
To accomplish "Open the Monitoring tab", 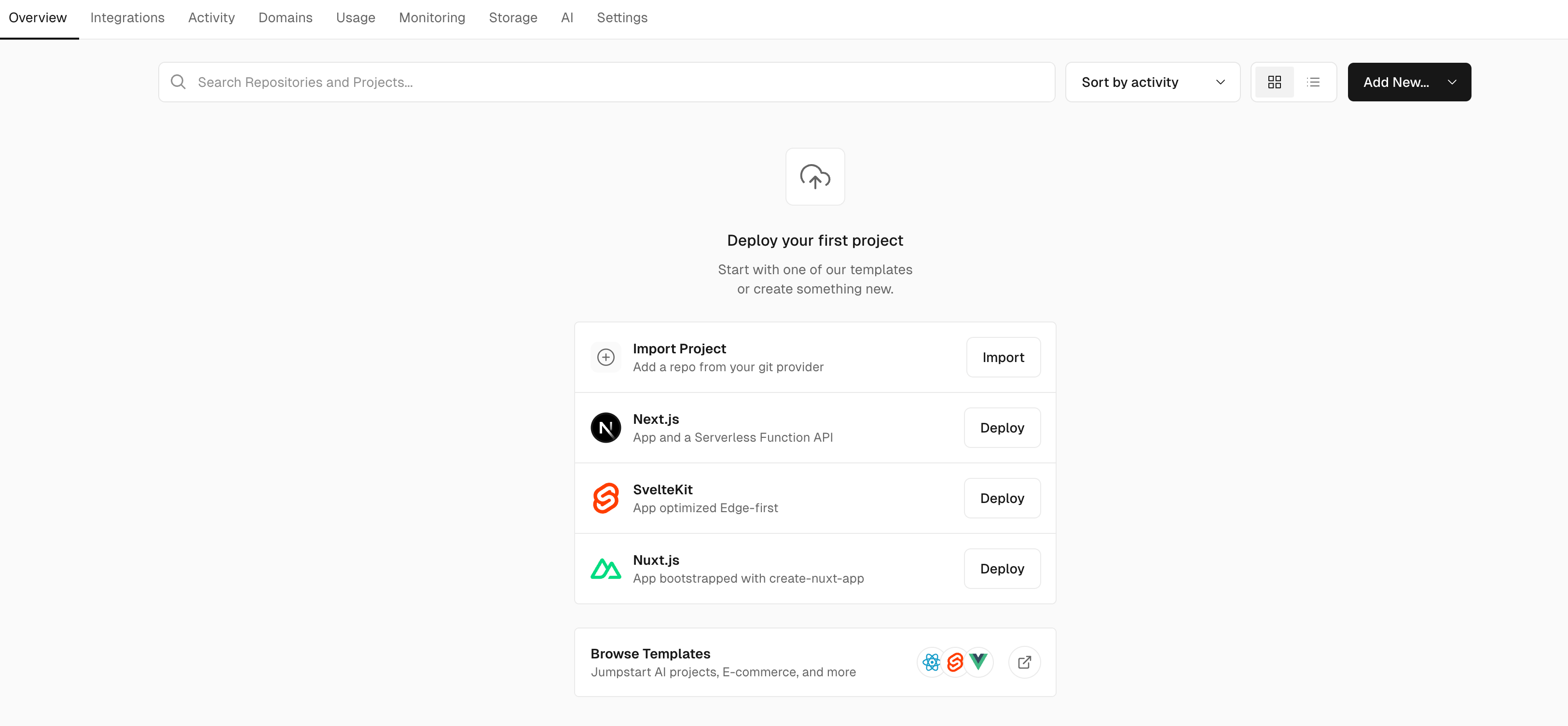I will click(432, 18).
